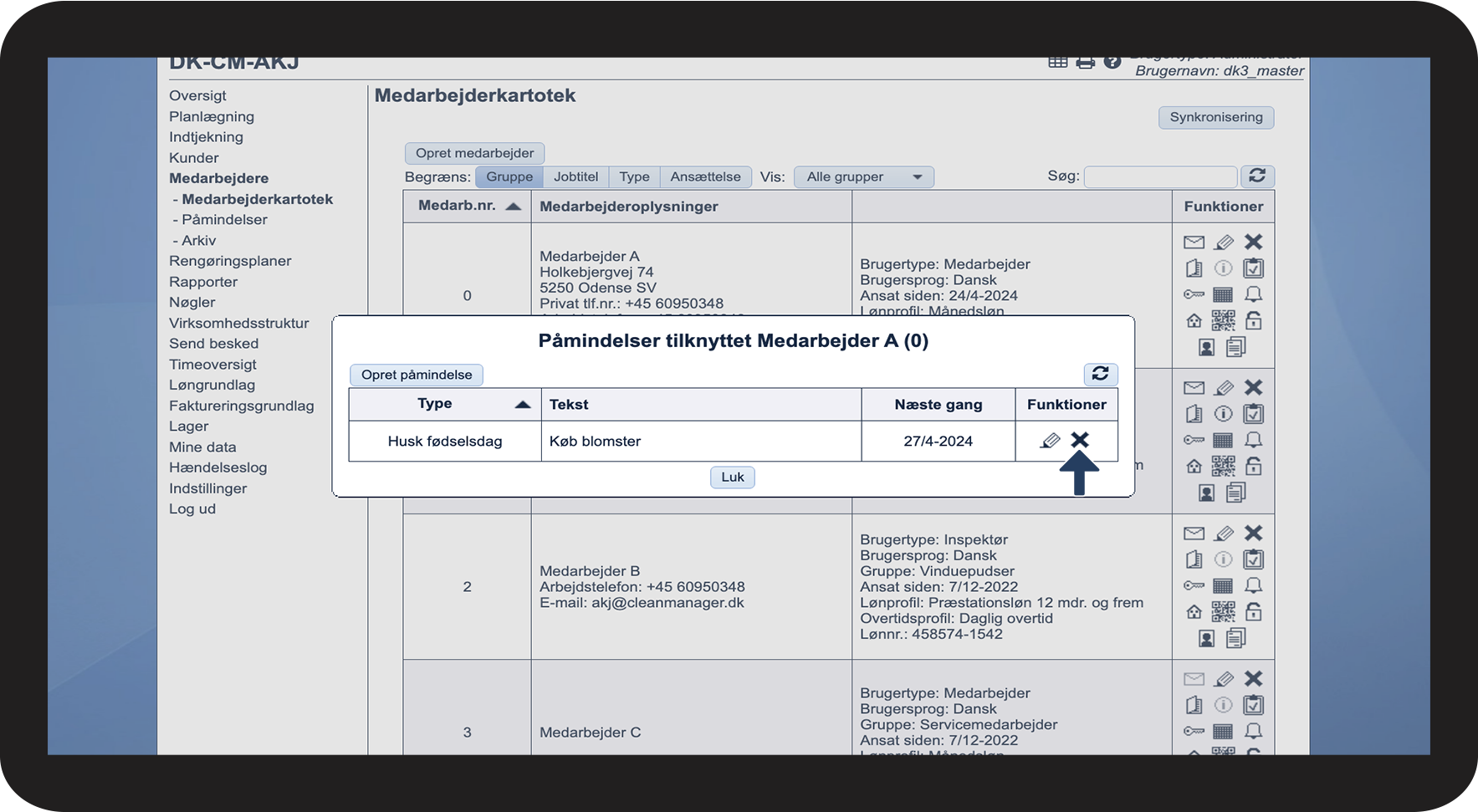Go to Påmindelser submenu item
Image resolution: width=1478 pixels, height=812 pixels.
[x=224, y=219]
